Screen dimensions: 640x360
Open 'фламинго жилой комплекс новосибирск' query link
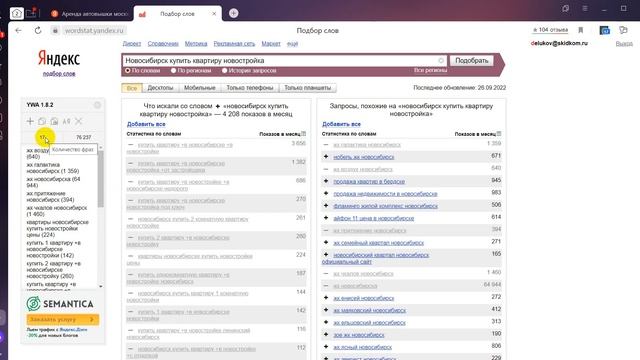[x=385, y=206]
